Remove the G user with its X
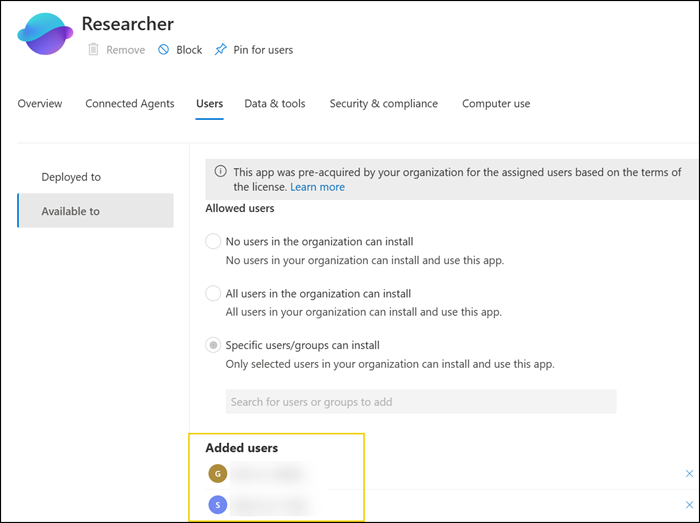The width and height of the screenshot is (700, 523). coord(689,473)
